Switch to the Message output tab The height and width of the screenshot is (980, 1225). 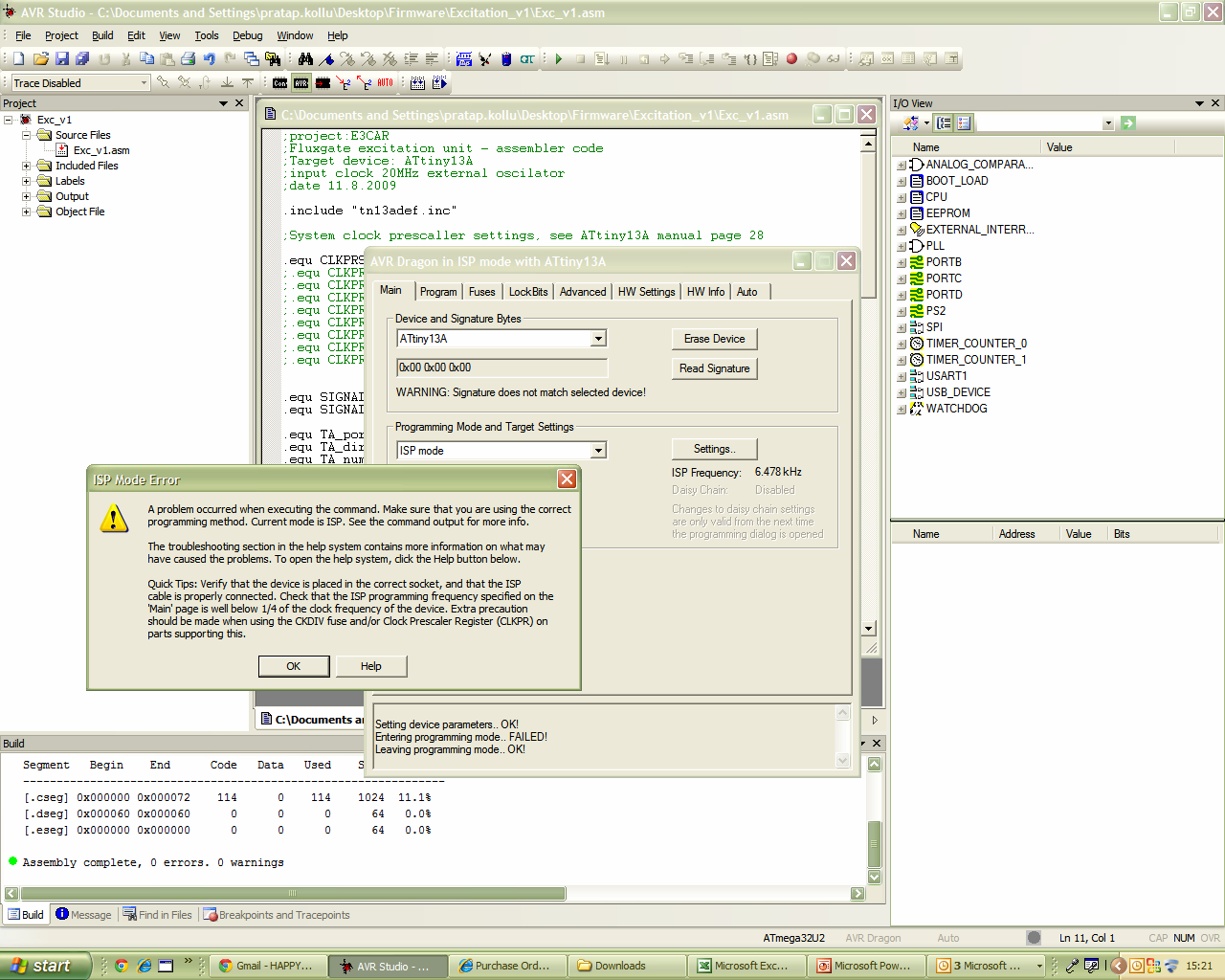pyautogui.click(x=84, y=915)
